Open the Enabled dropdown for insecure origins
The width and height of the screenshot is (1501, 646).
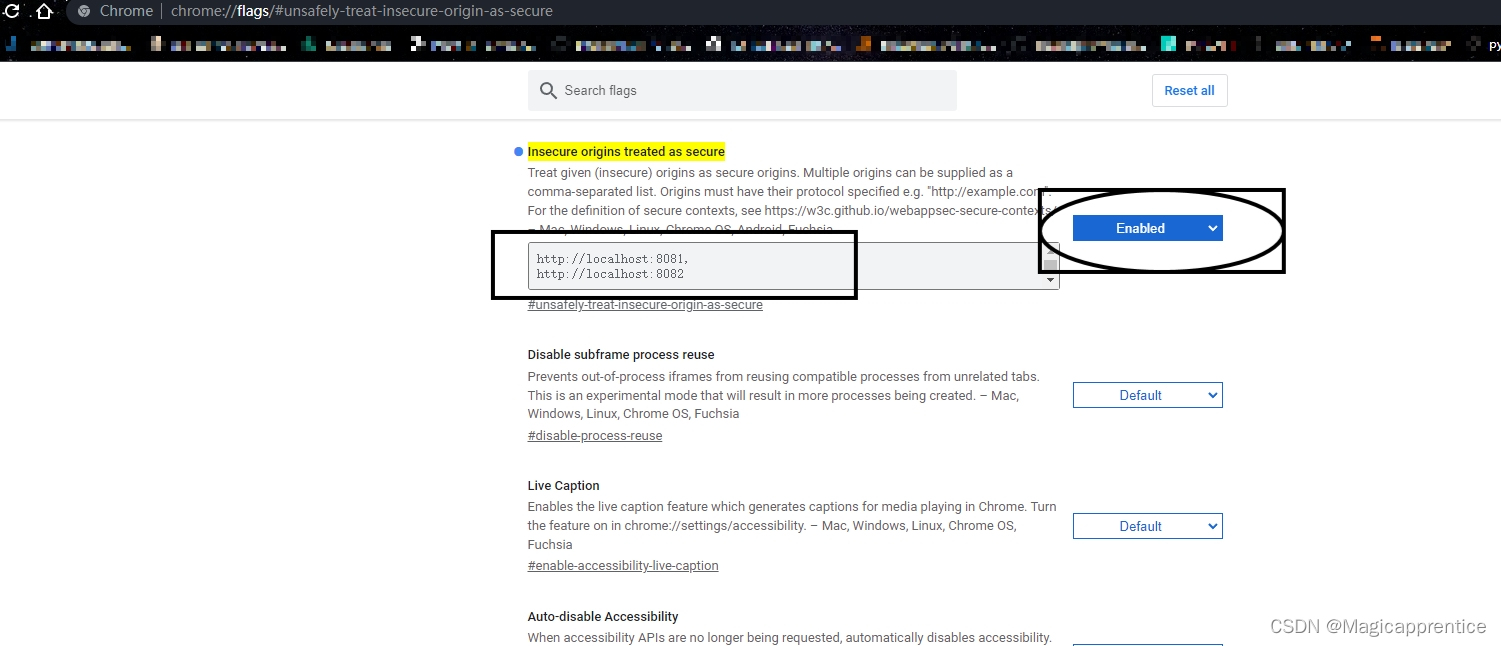point(1147,228)
